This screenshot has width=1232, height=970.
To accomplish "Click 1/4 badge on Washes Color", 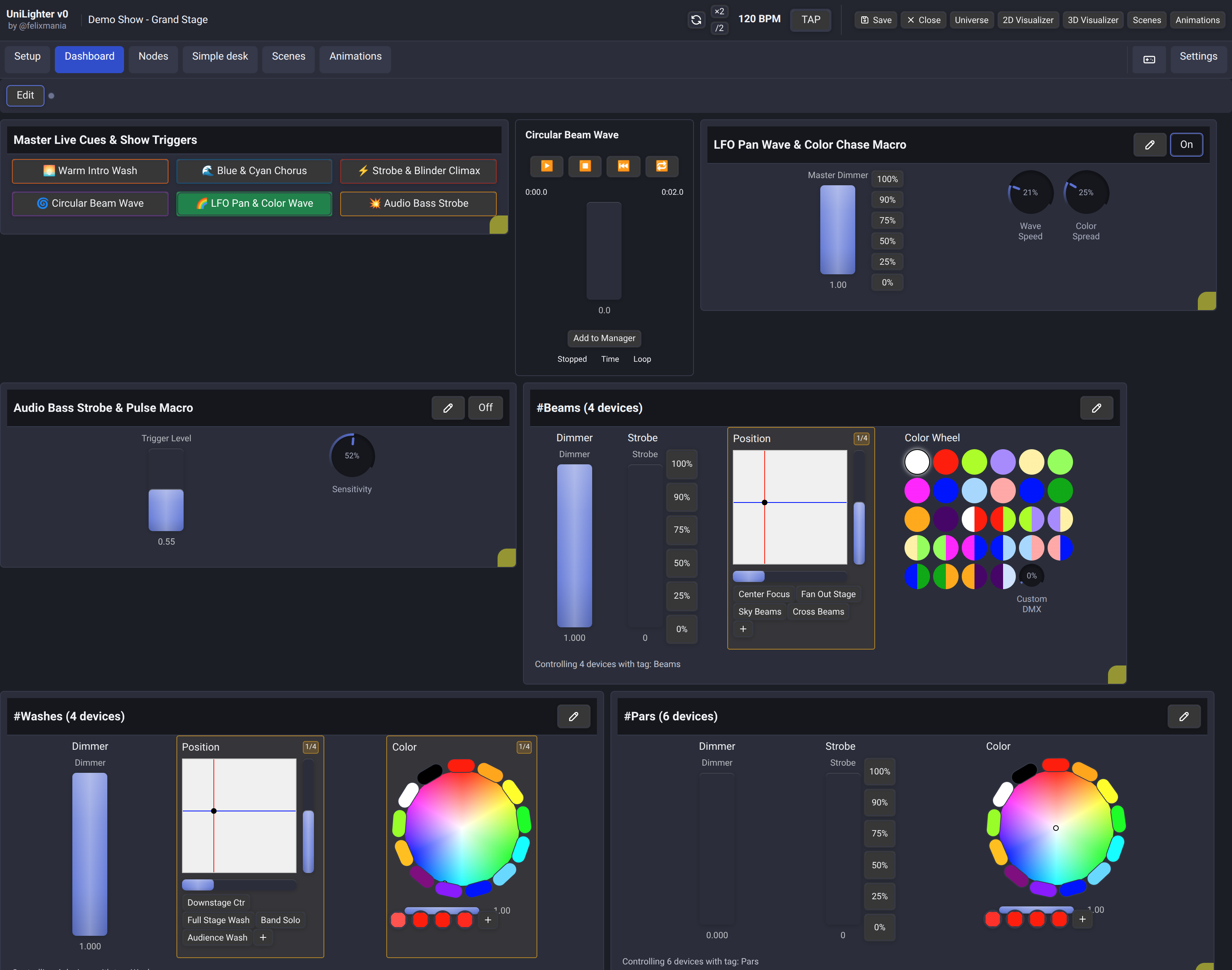I will click(524, 747).
